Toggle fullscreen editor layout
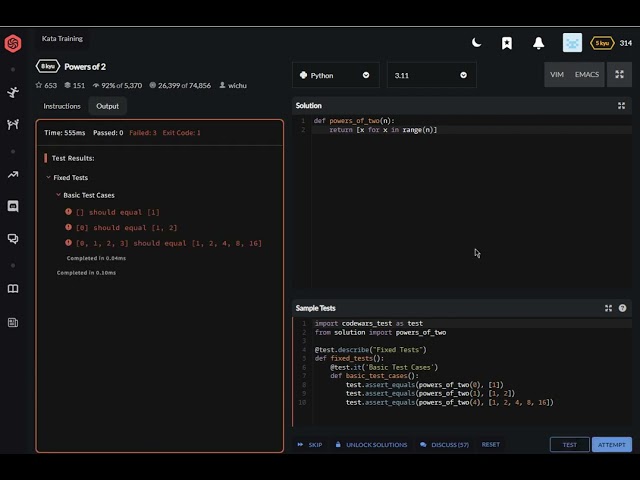Viewport: 640px width, 480px height. pos(619,74)
